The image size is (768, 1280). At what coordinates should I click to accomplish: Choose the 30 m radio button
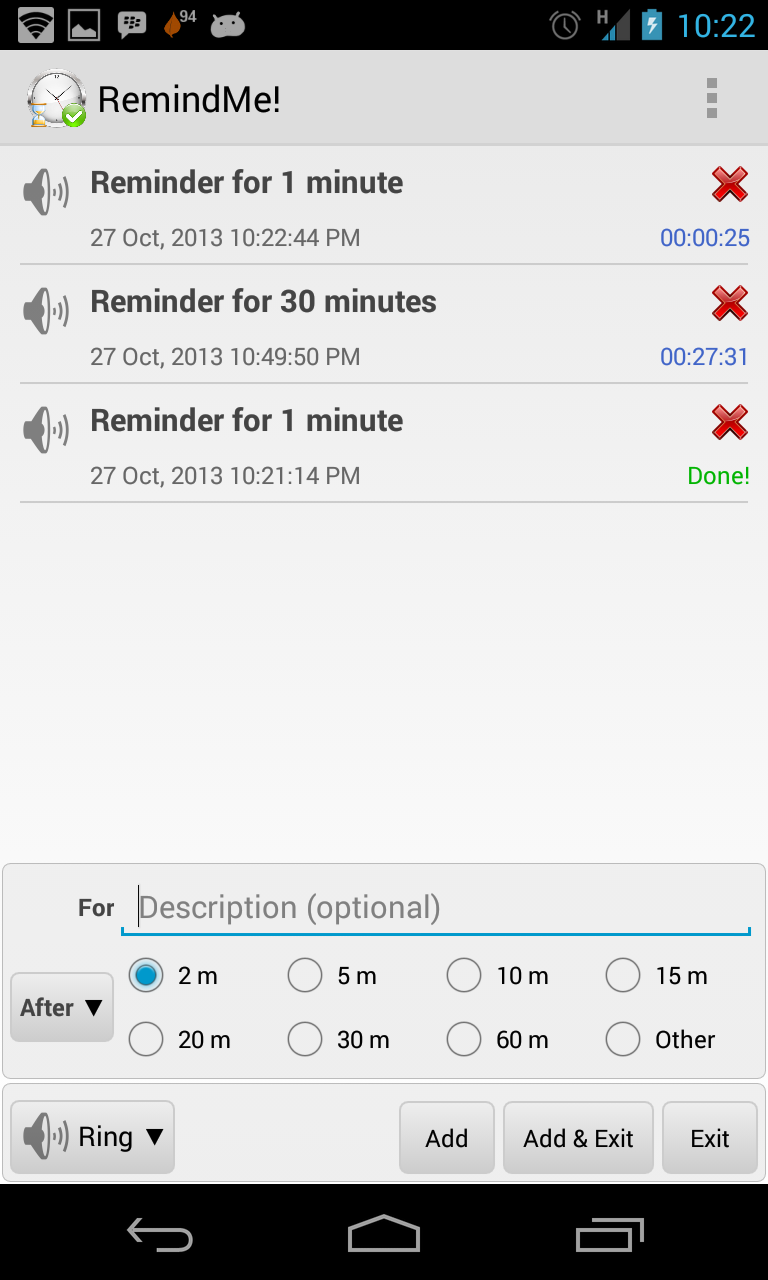tap(305, 1040)
